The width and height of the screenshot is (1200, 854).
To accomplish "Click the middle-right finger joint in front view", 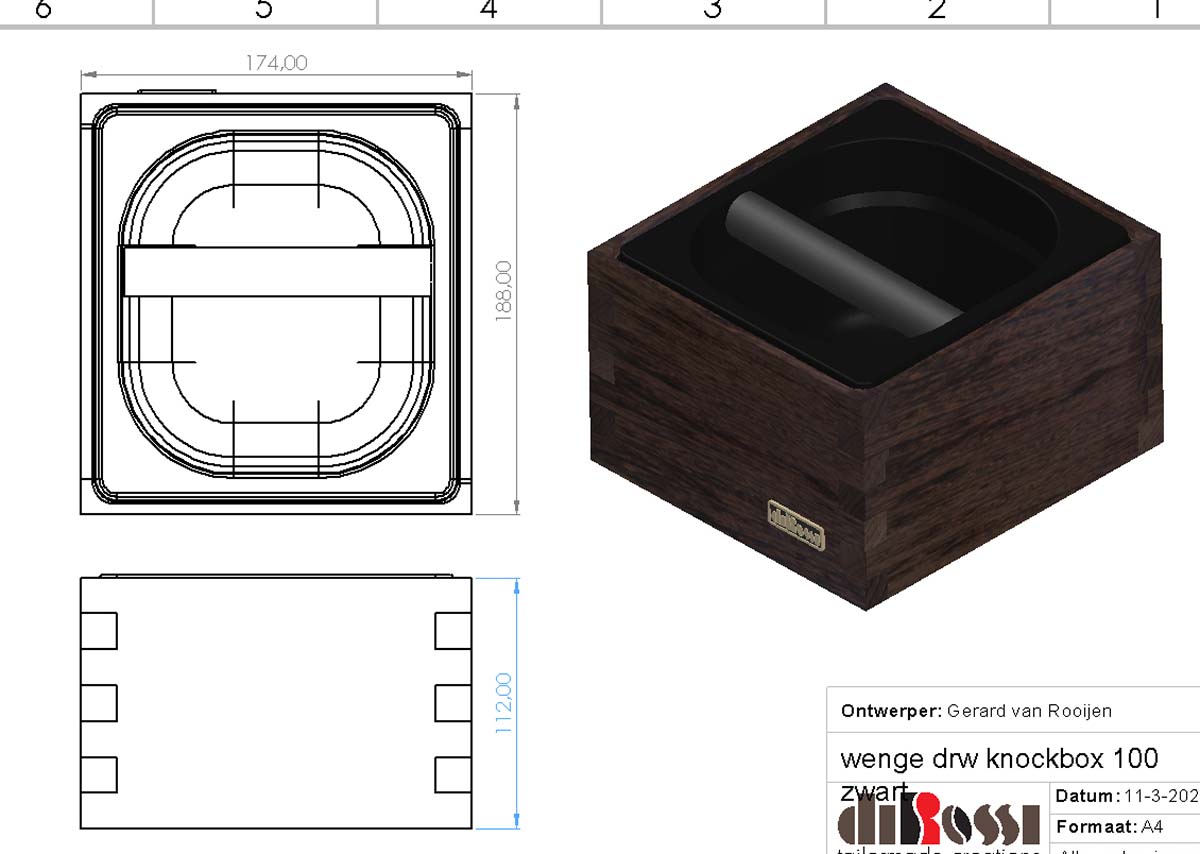I will [x=453, y=703].
